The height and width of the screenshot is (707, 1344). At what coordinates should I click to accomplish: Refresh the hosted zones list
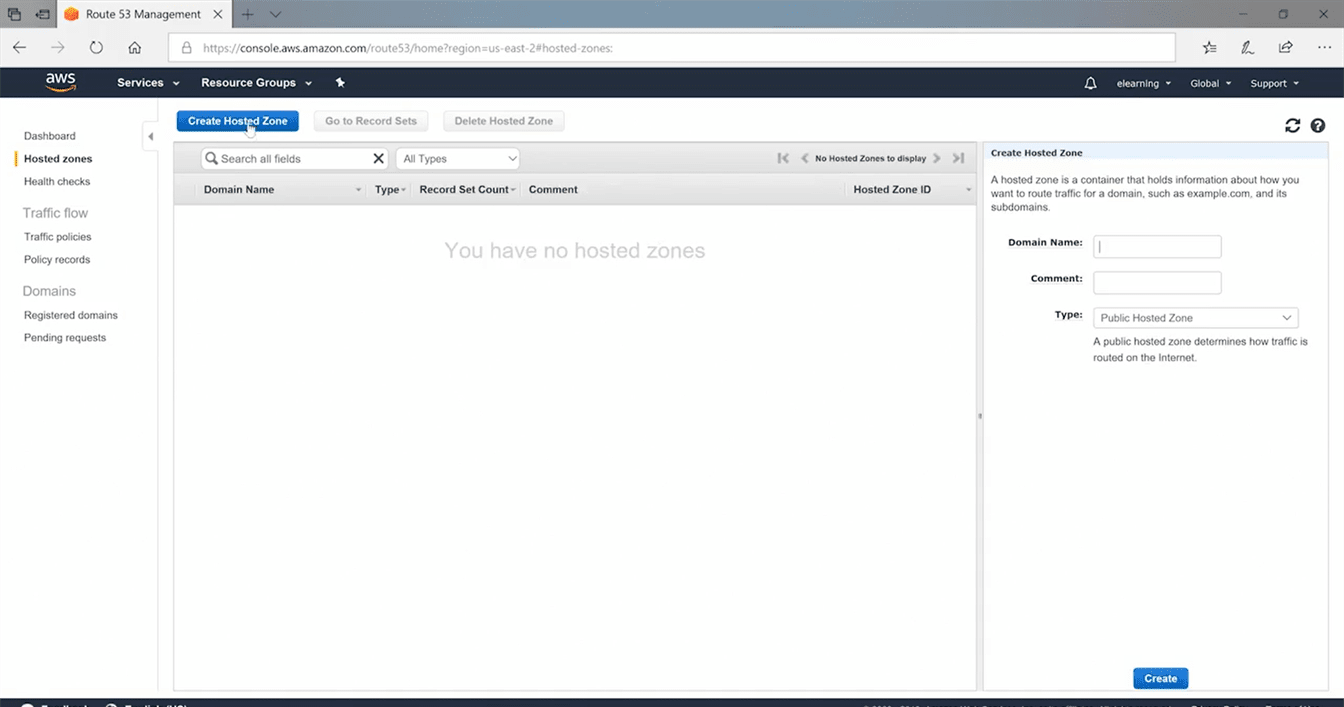(1292, 125)
